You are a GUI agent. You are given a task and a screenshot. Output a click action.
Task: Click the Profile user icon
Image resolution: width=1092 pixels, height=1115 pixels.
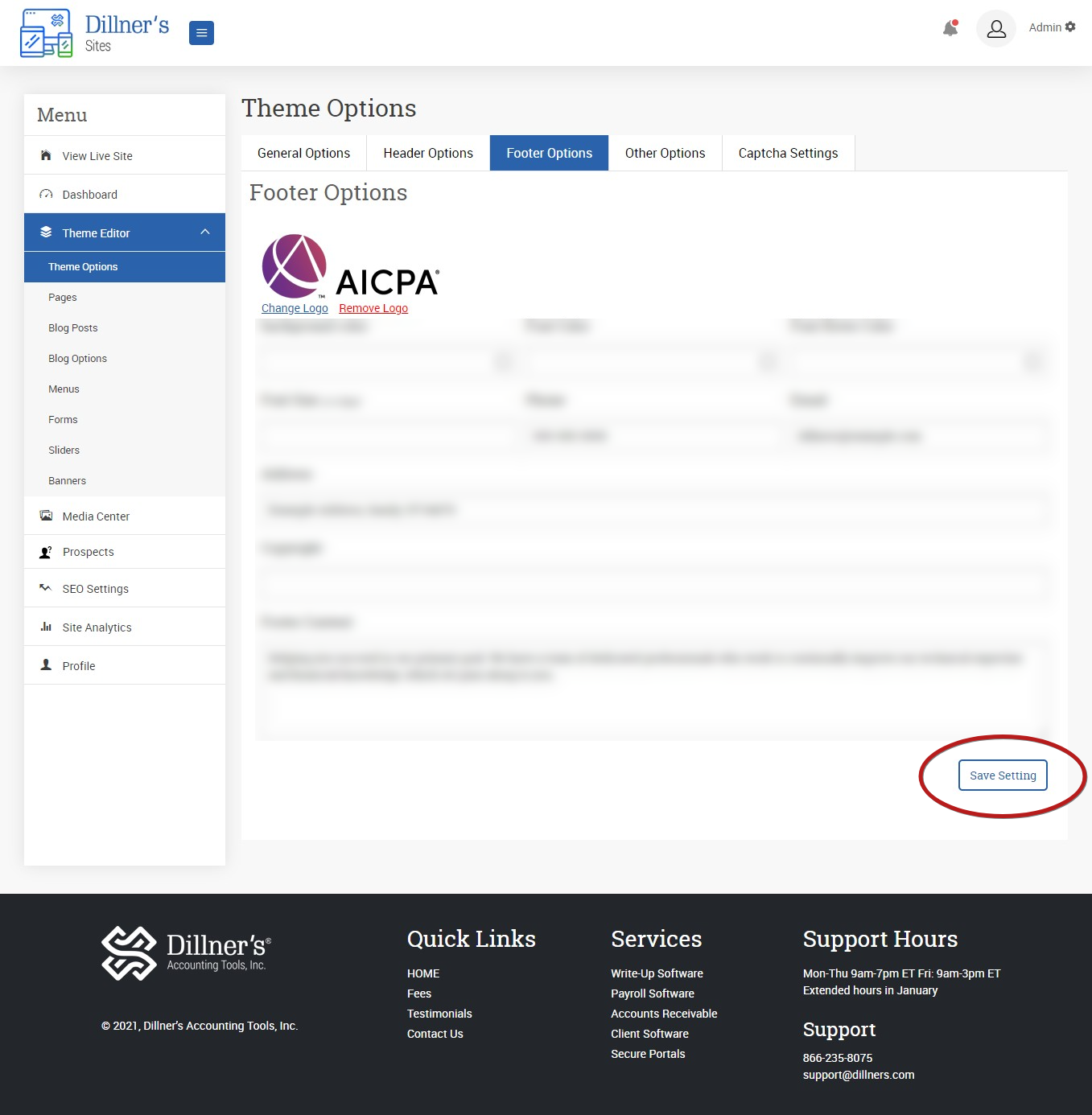46,665
